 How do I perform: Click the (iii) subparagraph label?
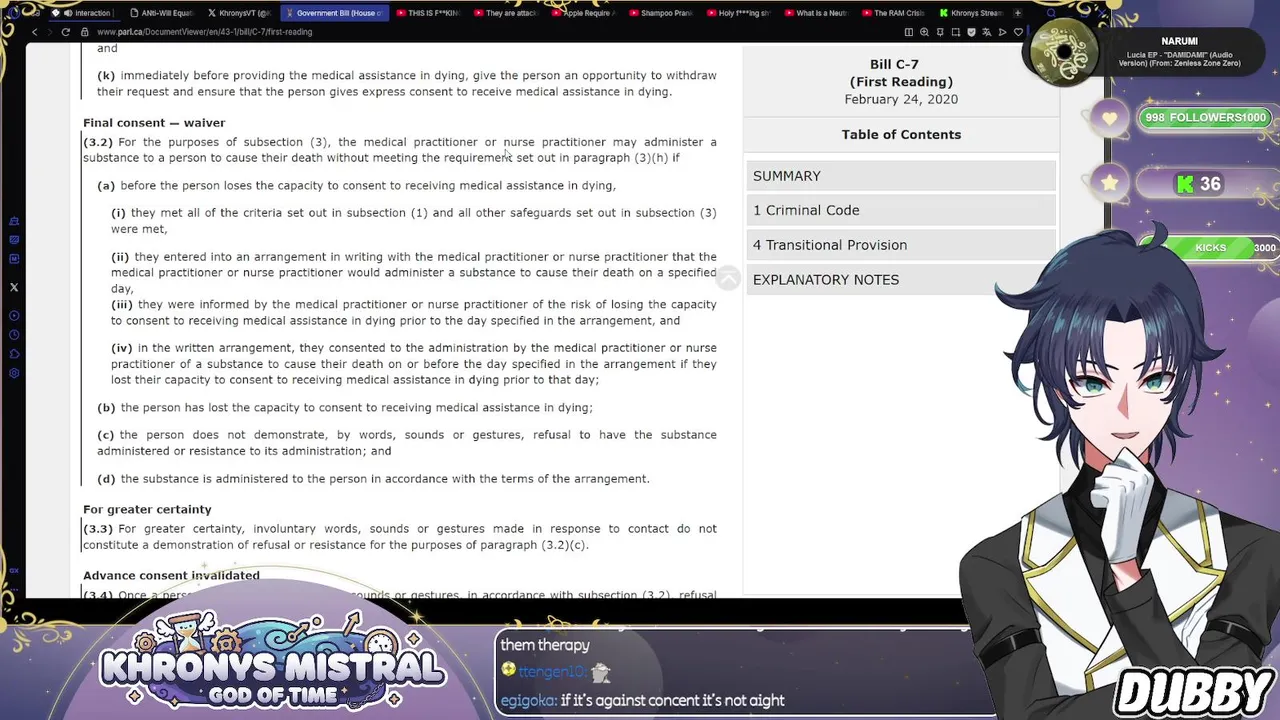(x=122, y=305)
